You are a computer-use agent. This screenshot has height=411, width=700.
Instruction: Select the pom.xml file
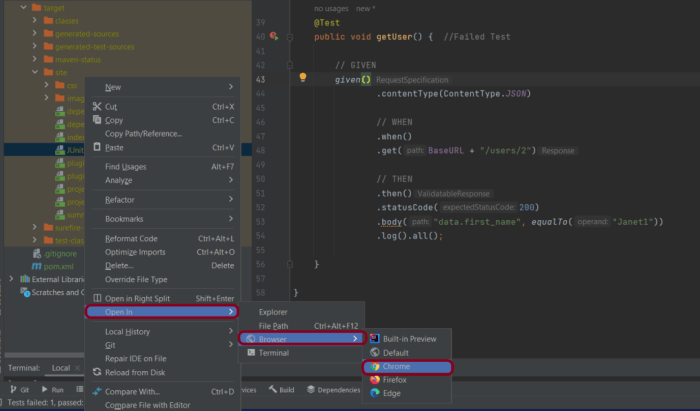(53, 266)
